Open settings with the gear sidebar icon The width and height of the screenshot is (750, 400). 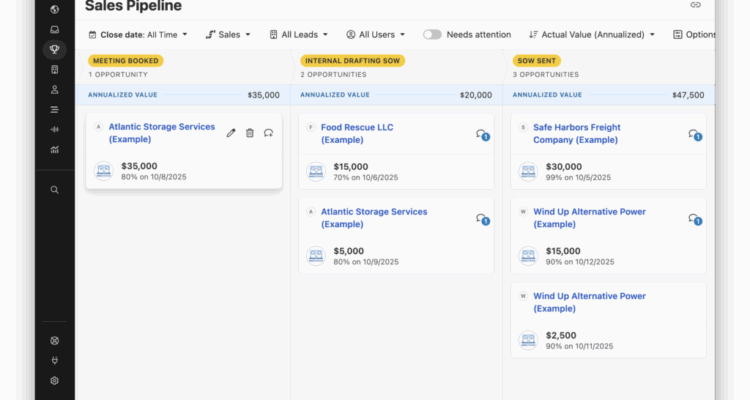(x=54, y=380)
